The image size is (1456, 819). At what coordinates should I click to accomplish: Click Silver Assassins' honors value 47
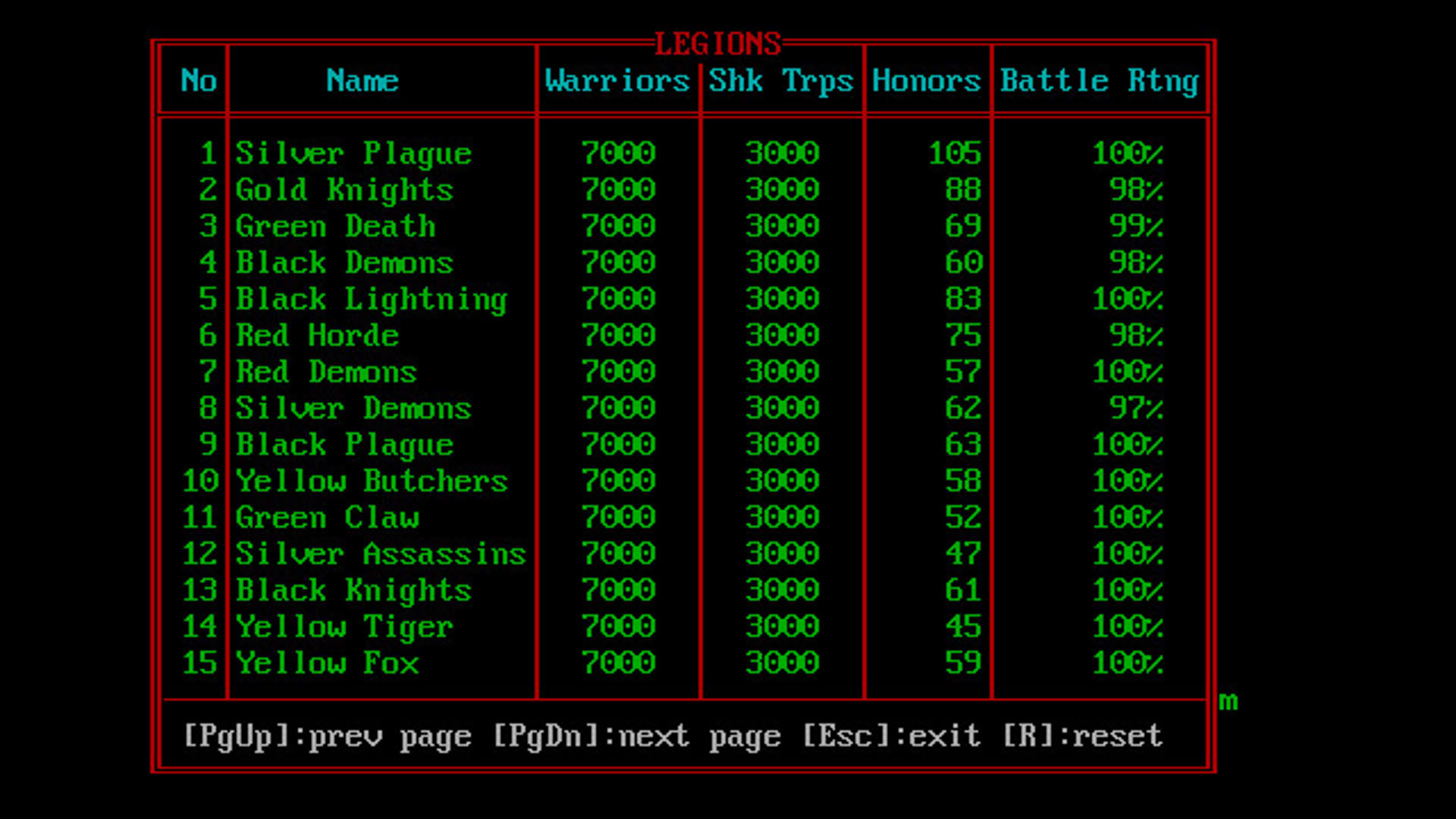click(x=963, y=554)
